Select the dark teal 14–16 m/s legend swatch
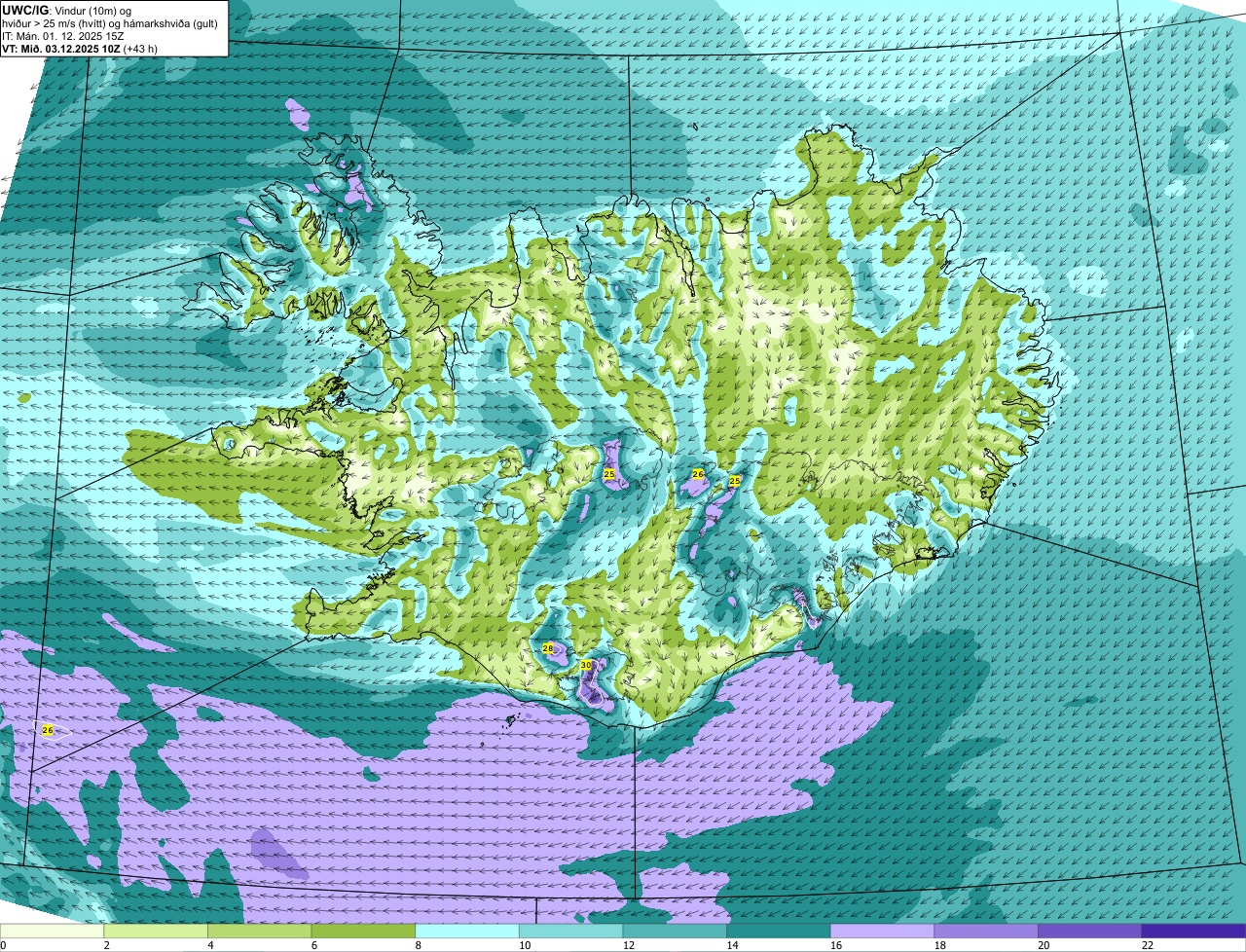The image size is (1246, 952). [x=779, y=931]
